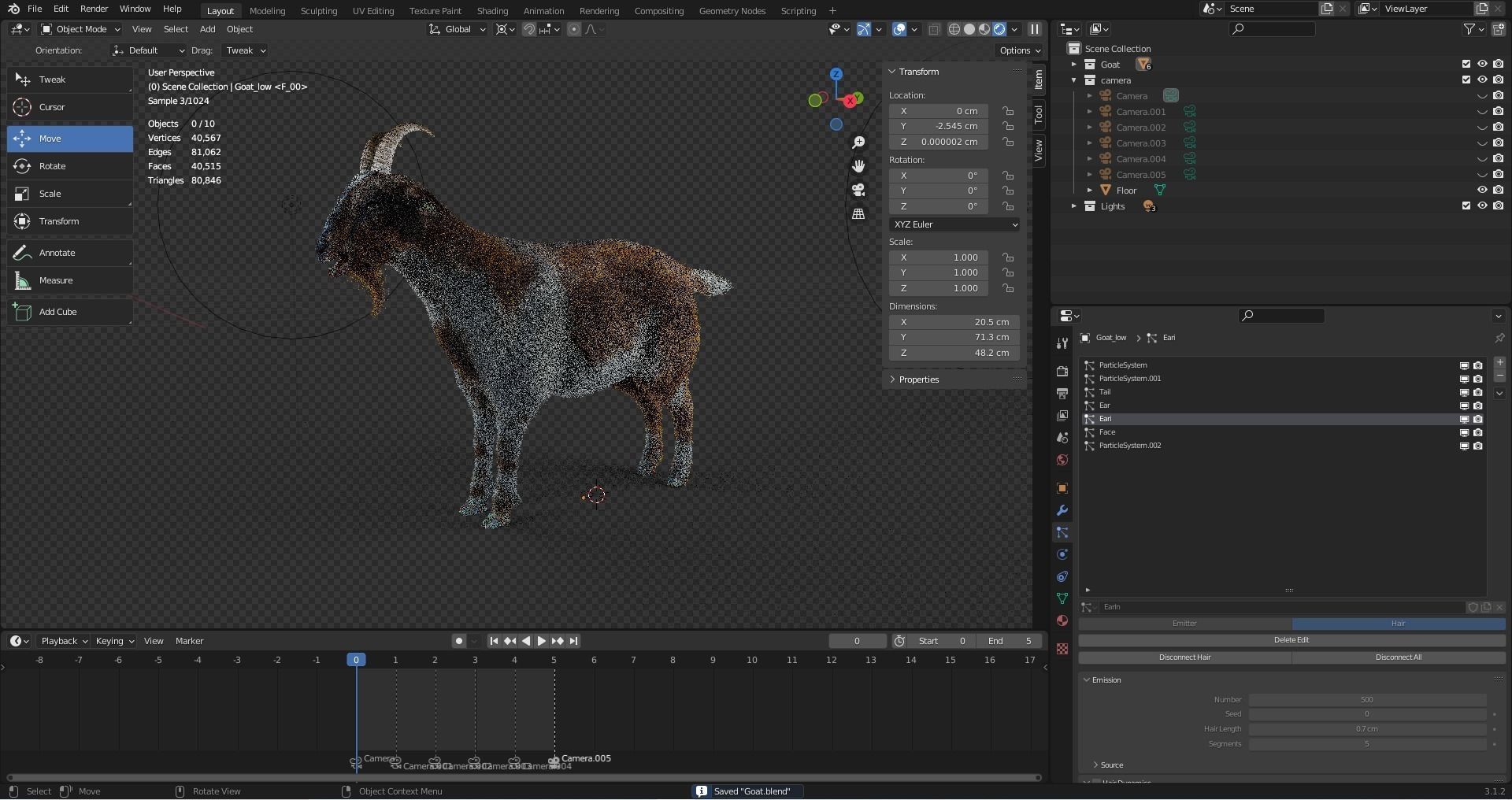This screenshot has width=1512, height=800.
Task: Open Material properties tab icon
Action: (1062, 620)
